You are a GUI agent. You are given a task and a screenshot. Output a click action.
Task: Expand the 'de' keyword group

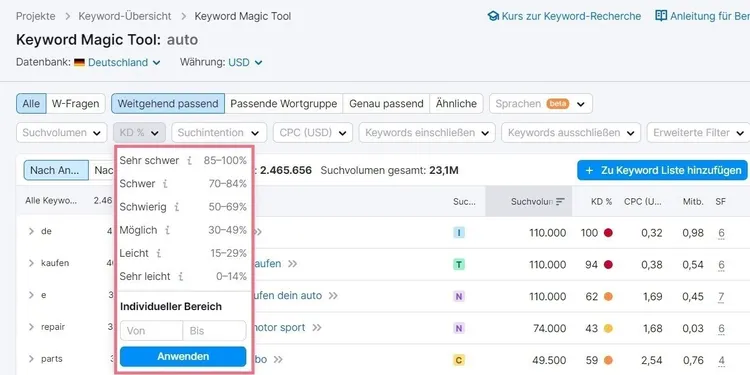(31, 232)
